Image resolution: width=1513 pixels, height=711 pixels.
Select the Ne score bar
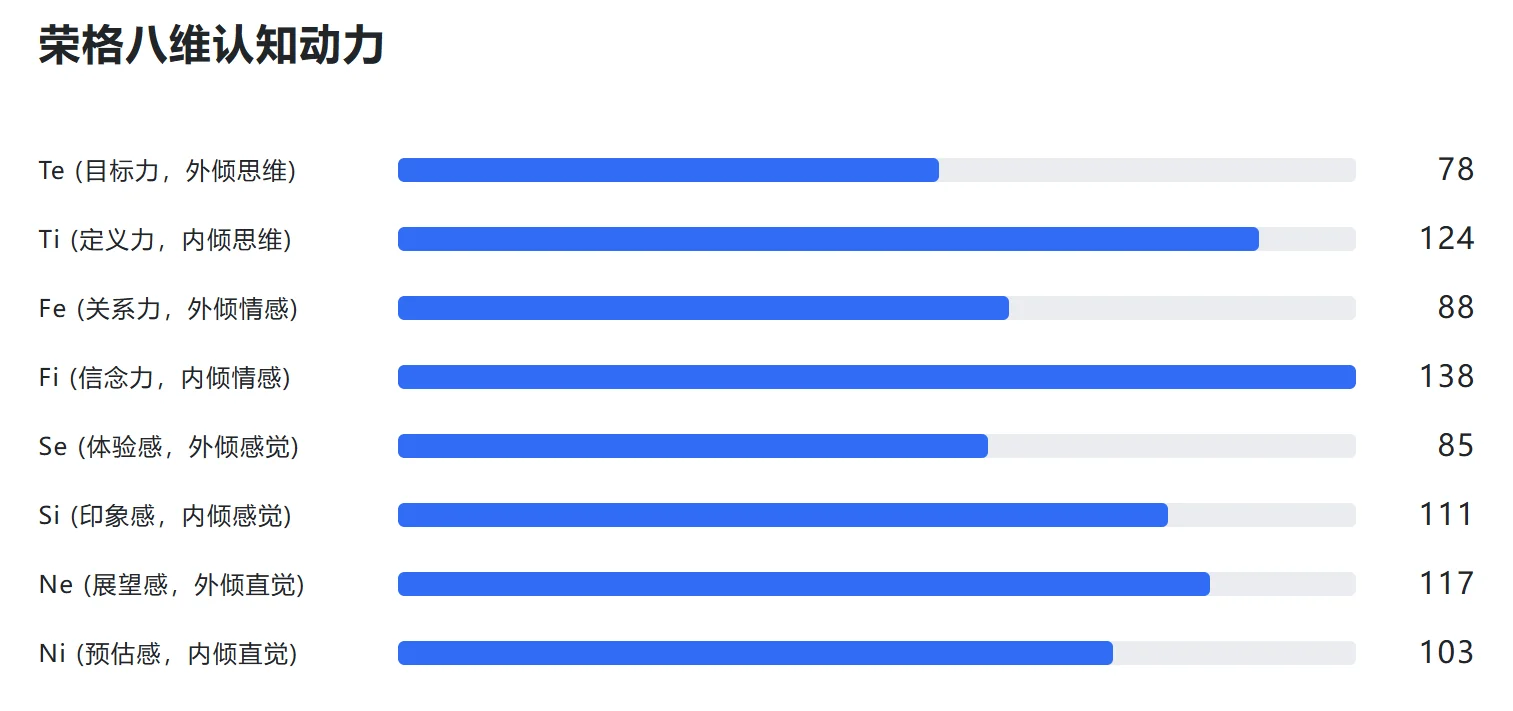point(876,584)
